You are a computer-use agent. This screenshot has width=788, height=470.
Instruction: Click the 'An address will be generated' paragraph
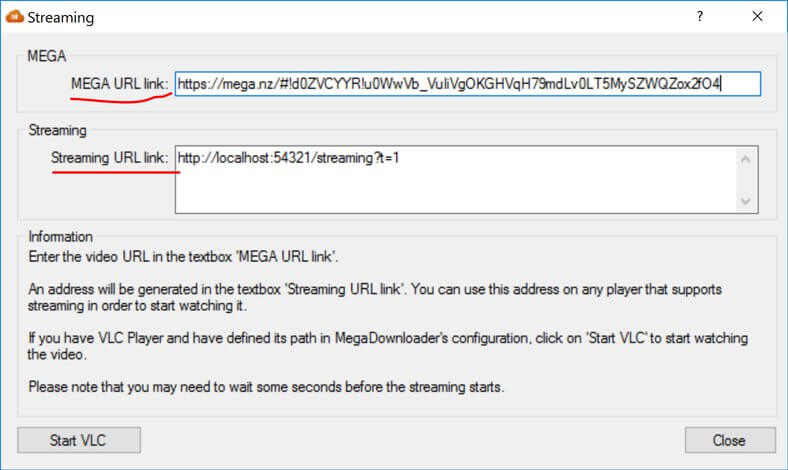(375, 297)
